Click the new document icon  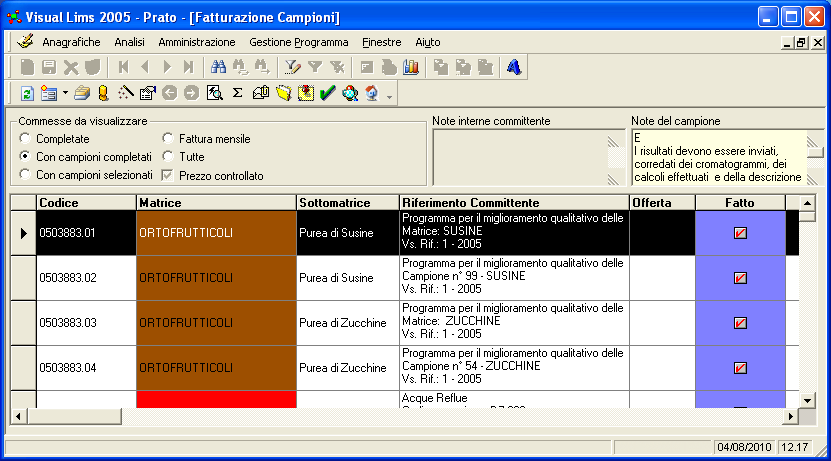[x=27, y=67]
